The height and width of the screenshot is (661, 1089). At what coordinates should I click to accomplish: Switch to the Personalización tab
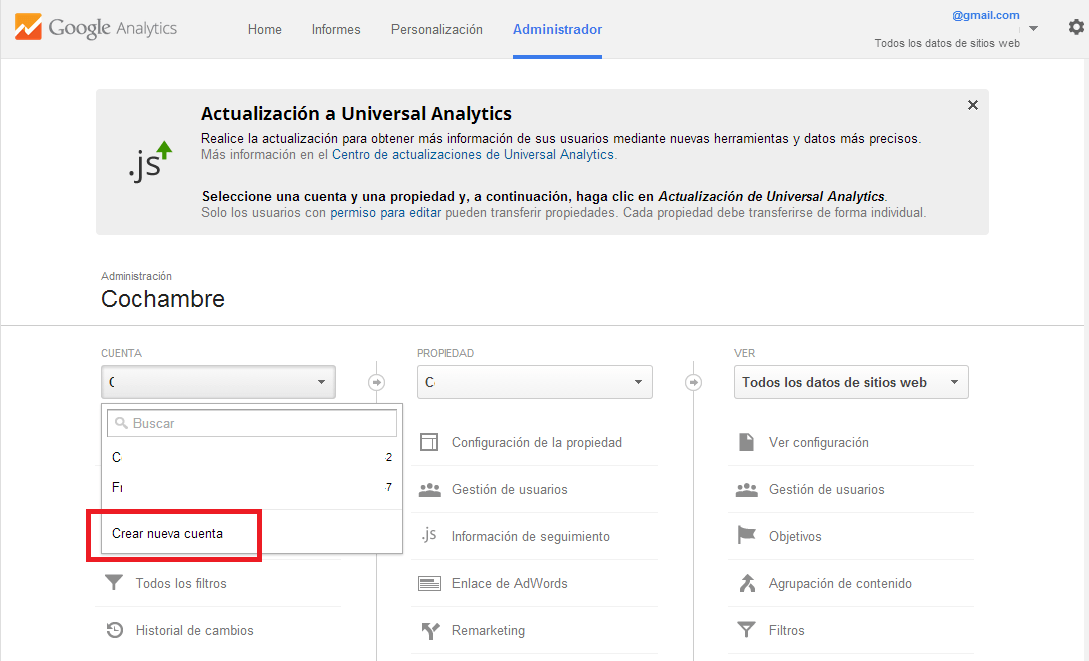[437, 29]
